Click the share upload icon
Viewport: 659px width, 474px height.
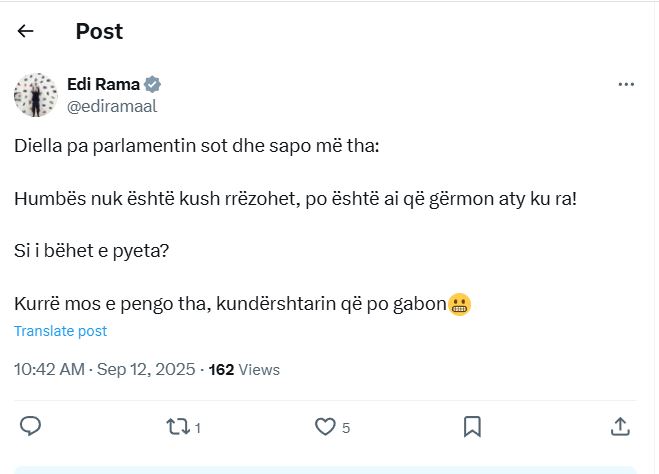click(x=620, y=427)
